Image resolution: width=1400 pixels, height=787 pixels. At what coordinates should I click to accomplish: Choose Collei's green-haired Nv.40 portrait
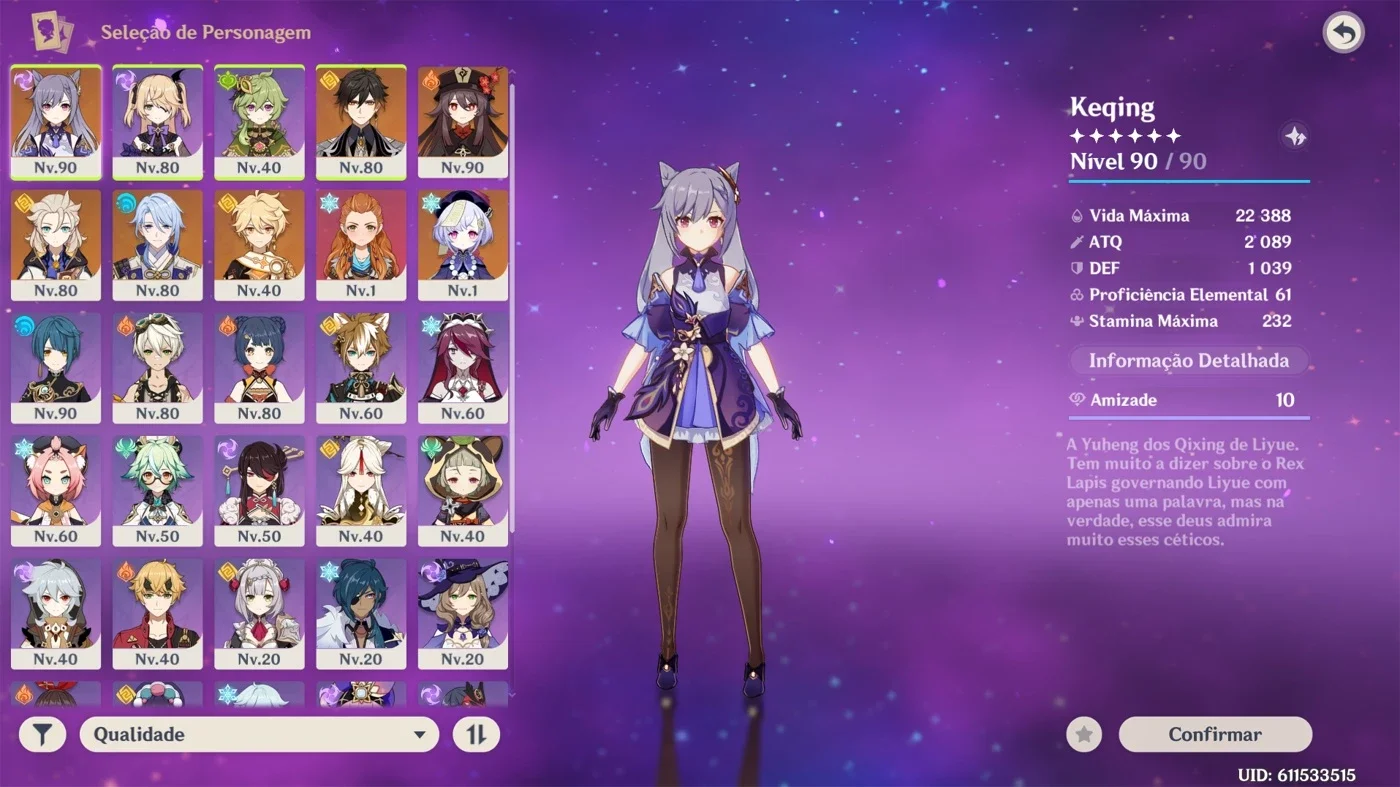click(x=259, y=122)
